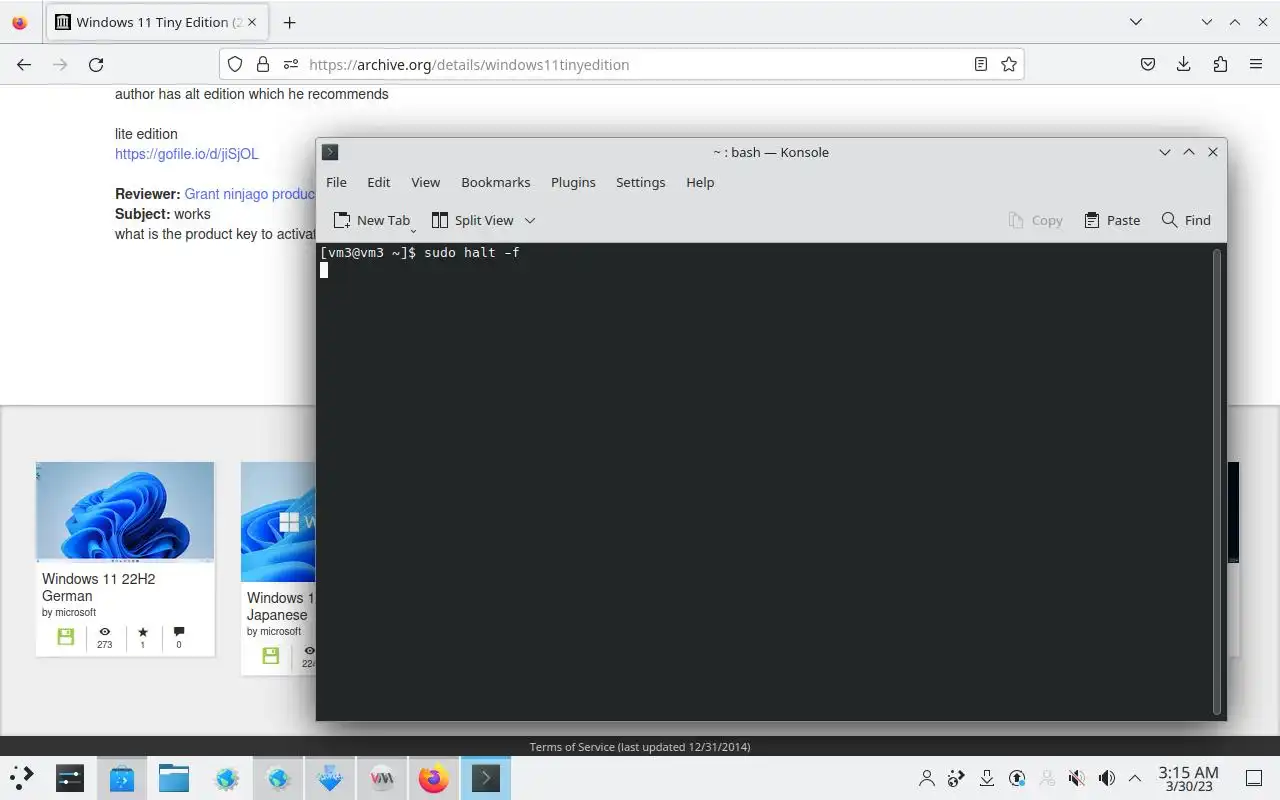Expand the Split View dropdown arrow
The height and width of the screenshot is (800, 1280).
coord(530,220)
